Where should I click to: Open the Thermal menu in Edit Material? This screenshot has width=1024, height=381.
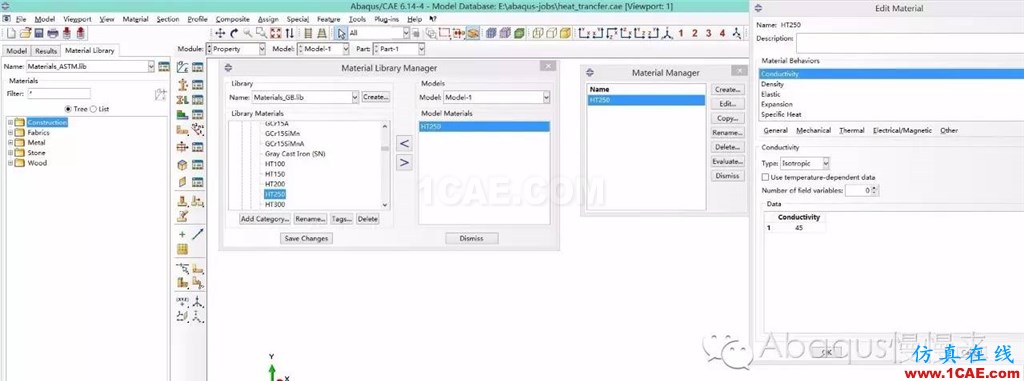852,130
